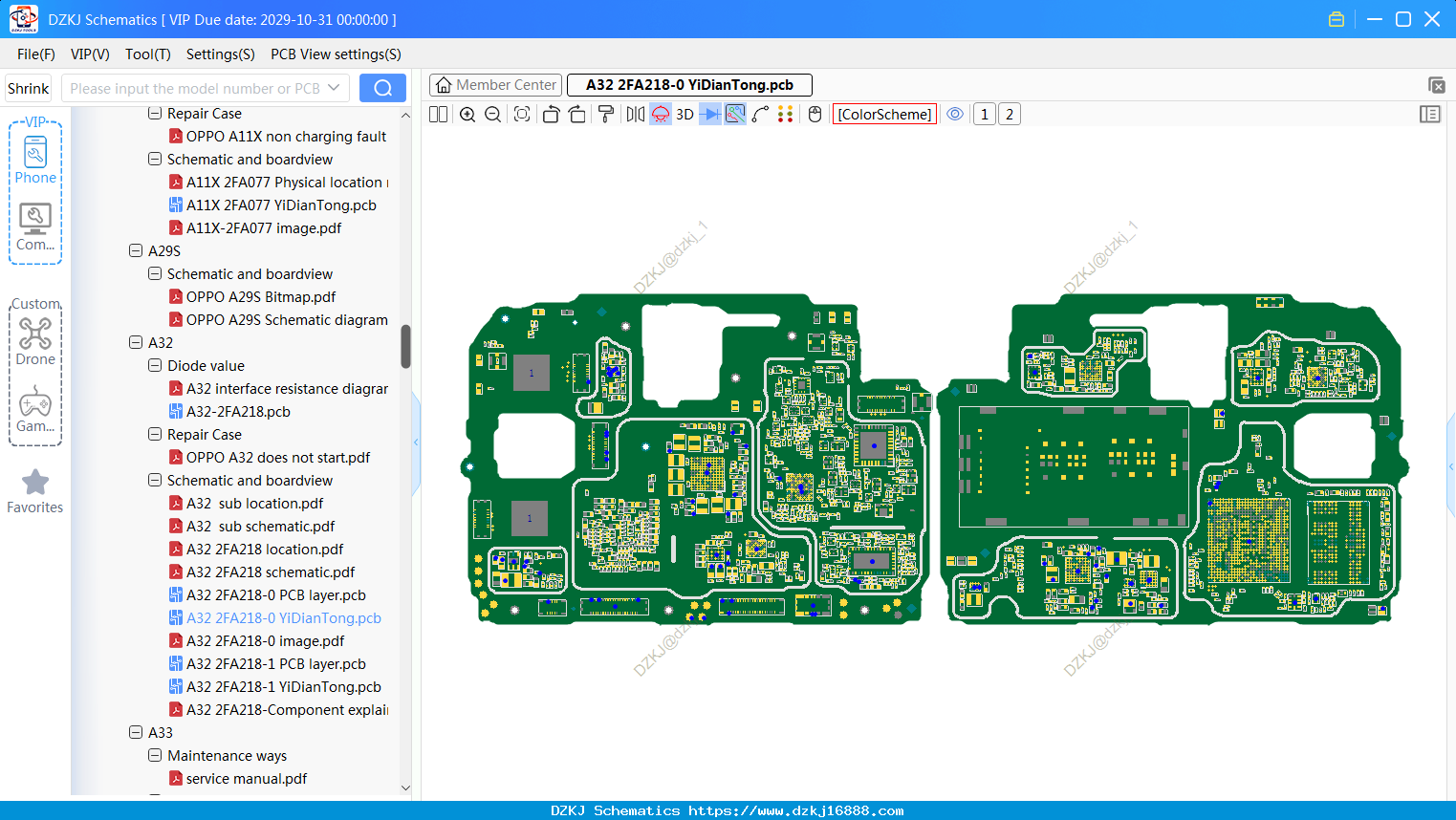Toggle the red dome highlight icon
This screenshot has width=1456, height=820.
661,115
